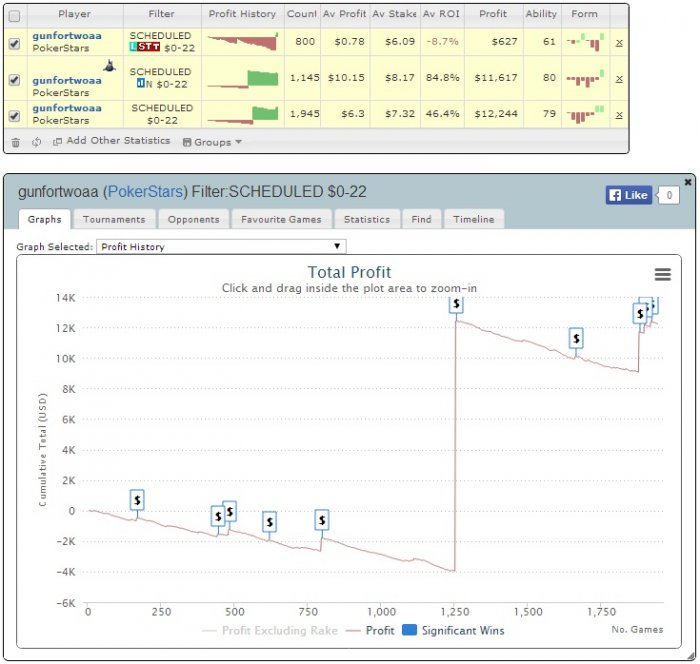Open the chart hamburger context menu
Screen dimensions: 700x664
tap(662, 274)
